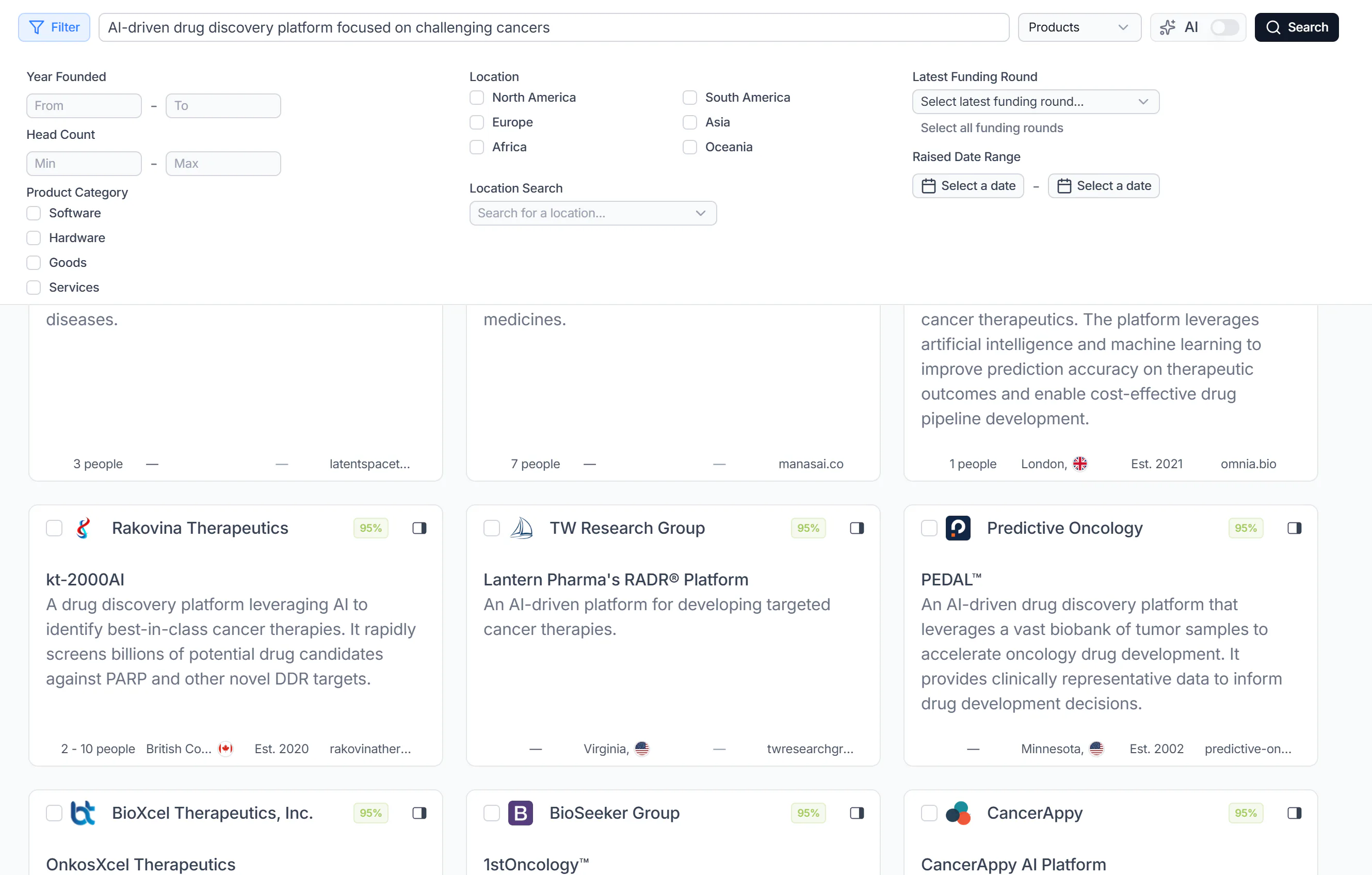Open side panel for BioXcel Therapeutics

click(x=419, y=813)
